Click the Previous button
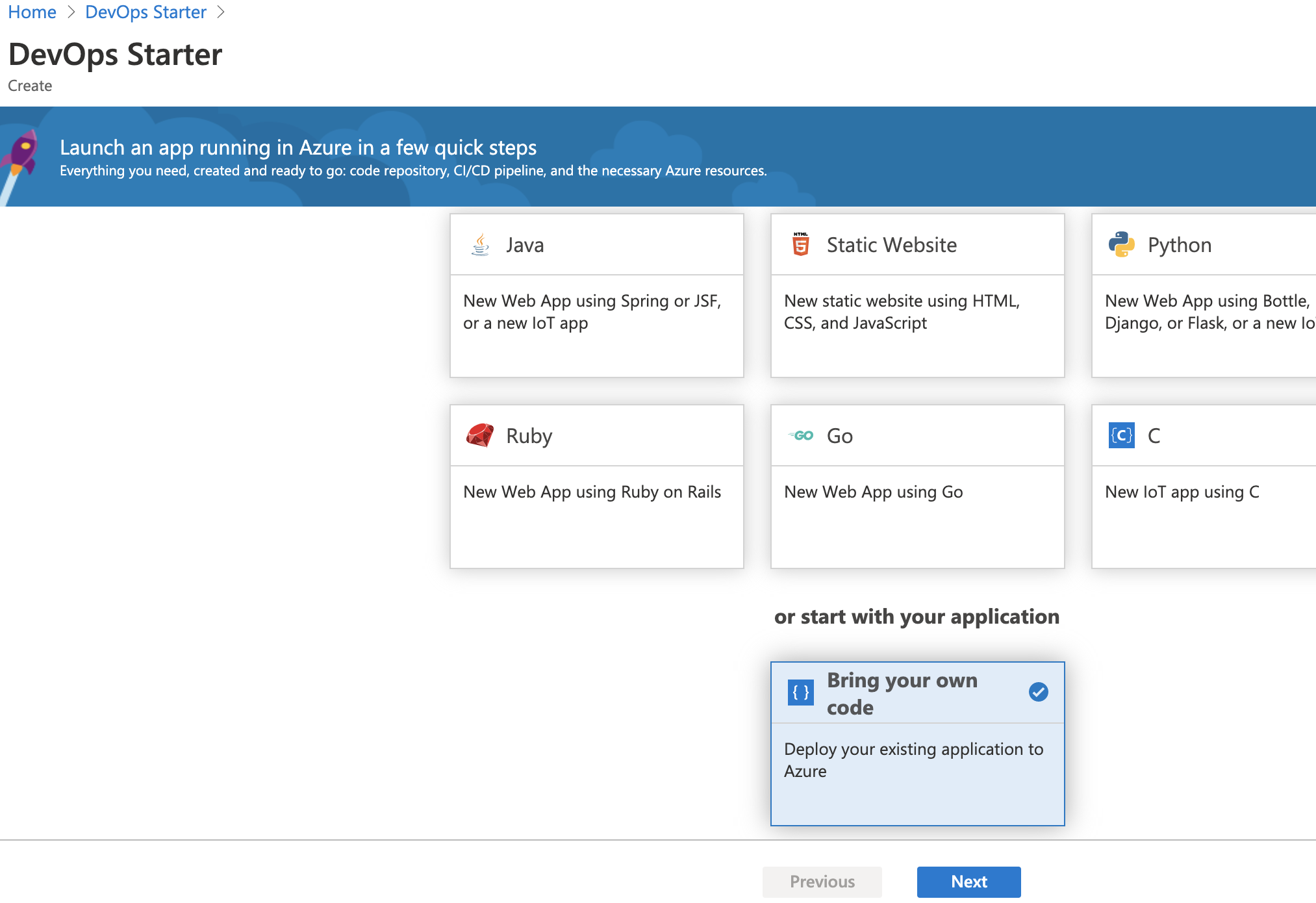The height and width of the screenshot is (903, 1316). (822, 882)
